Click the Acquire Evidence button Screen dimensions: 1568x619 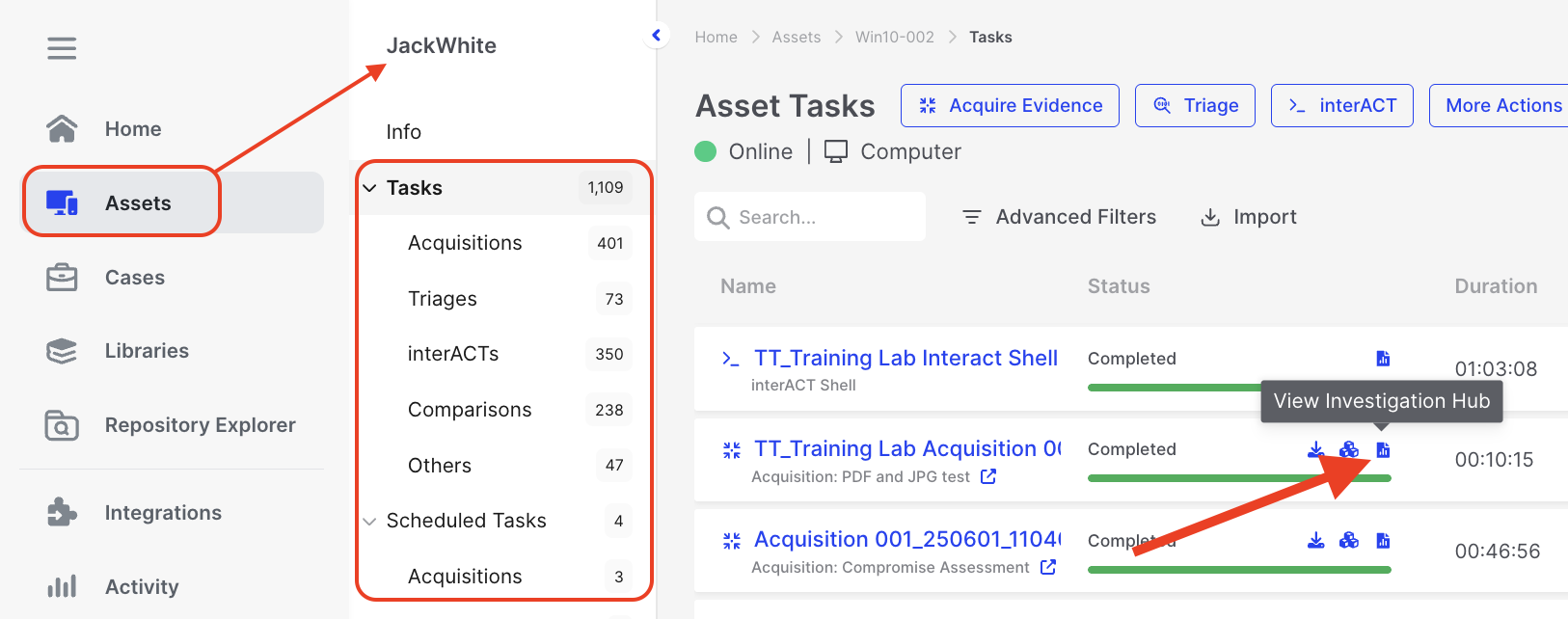pos(1010,105)
